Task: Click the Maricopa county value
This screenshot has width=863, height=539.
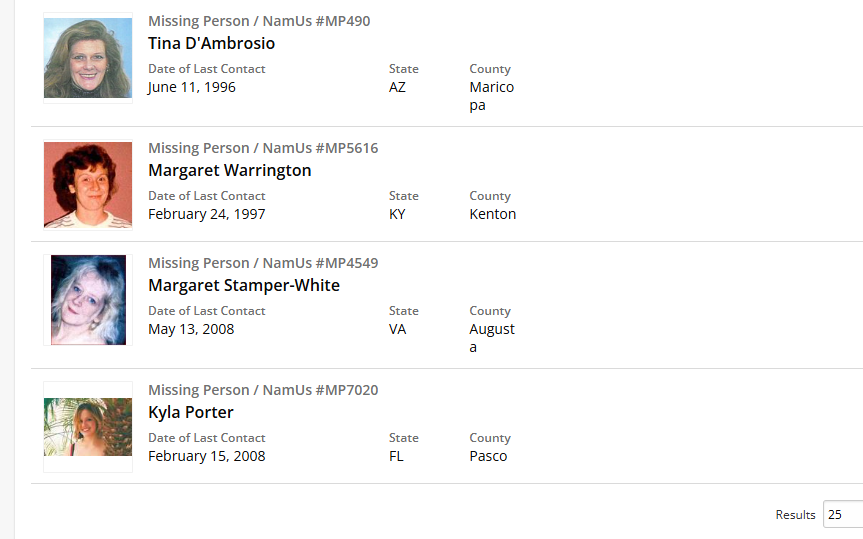Action: point(491,96)
